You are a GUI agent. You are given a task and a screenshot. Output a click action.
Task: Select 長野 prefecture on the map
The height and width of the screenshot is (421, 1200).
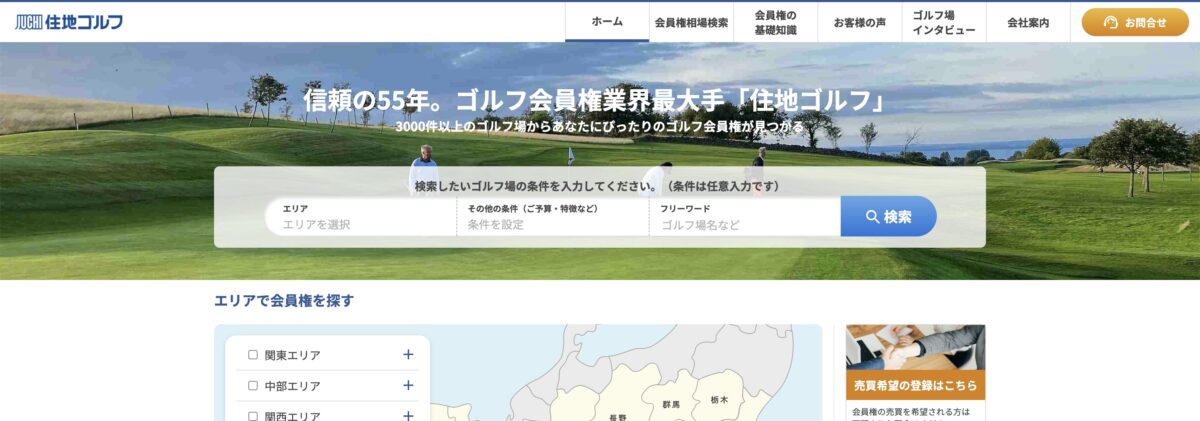click(617, 415)
